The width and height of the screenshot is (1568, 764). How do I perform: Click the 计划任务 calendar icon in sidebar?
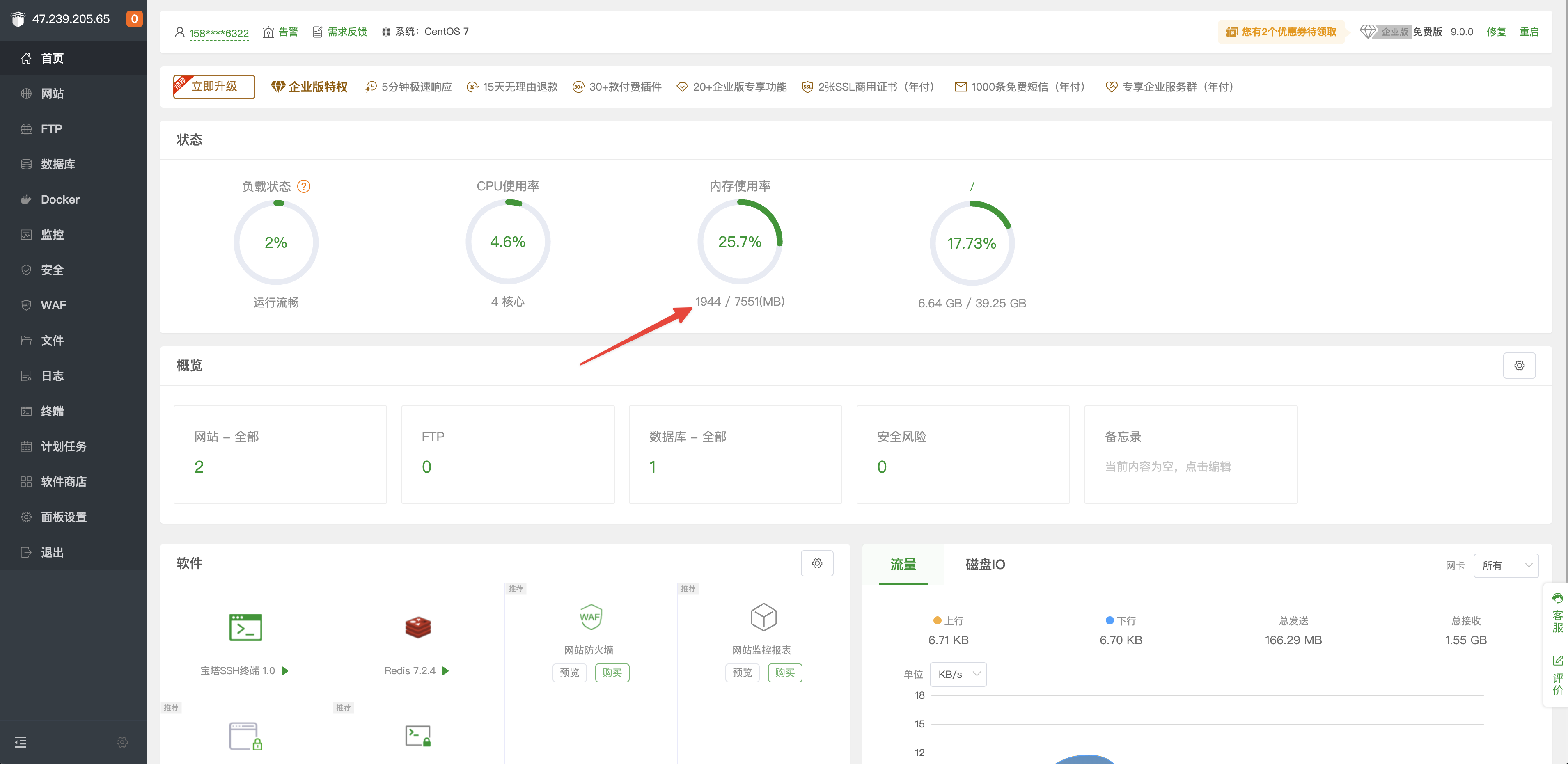point(26,446)
